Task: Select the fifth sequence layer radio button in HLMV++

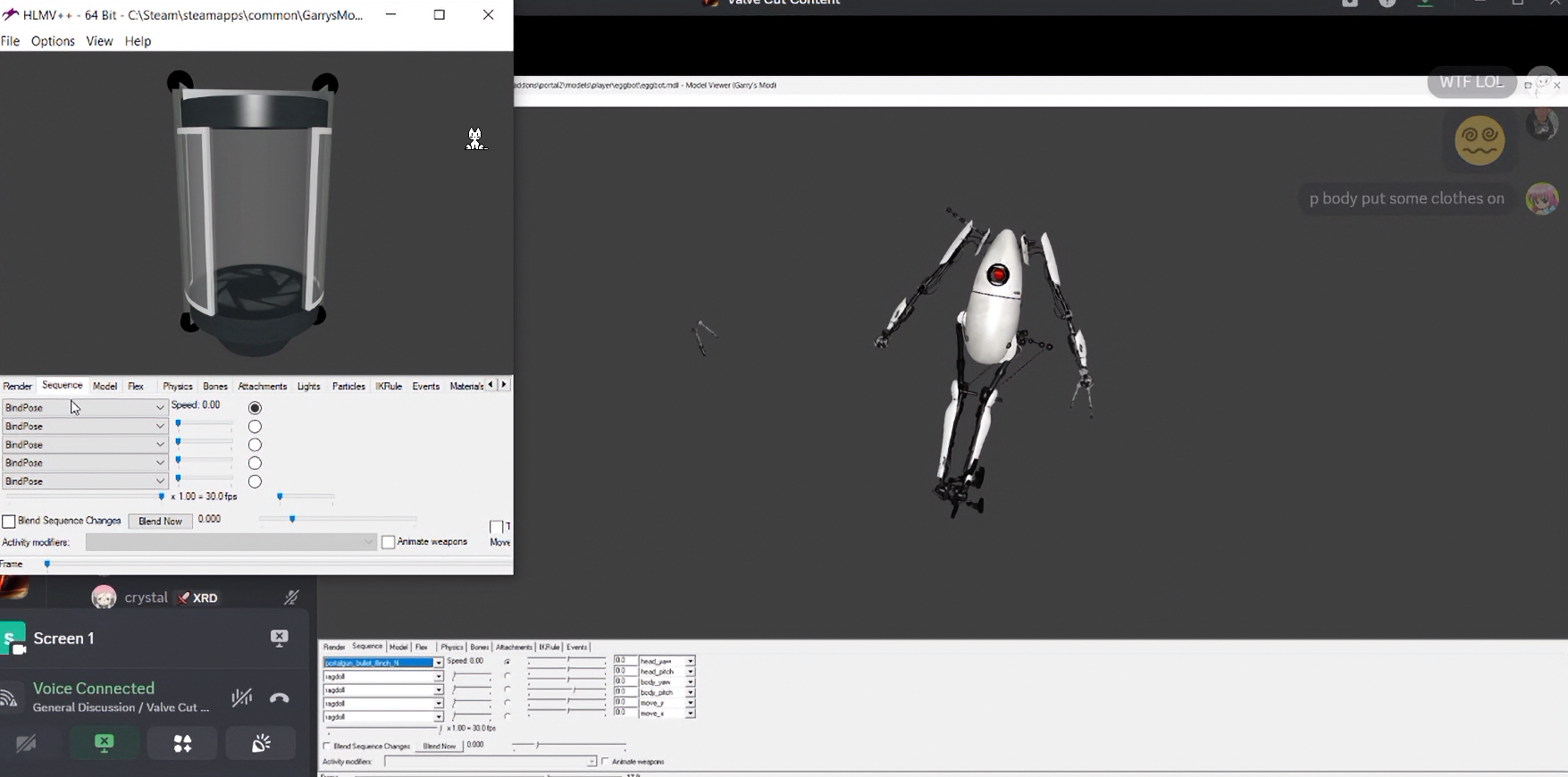Action: (x=255, y=481)
